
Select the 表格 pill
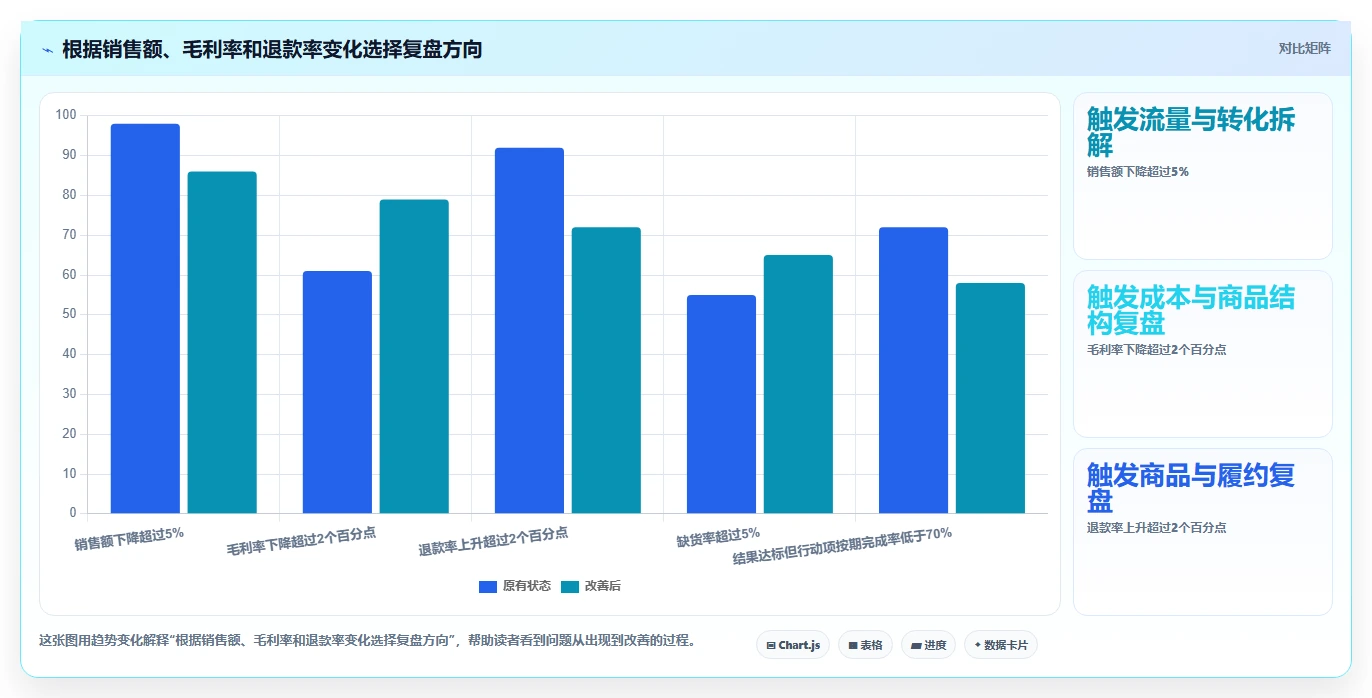865,645
